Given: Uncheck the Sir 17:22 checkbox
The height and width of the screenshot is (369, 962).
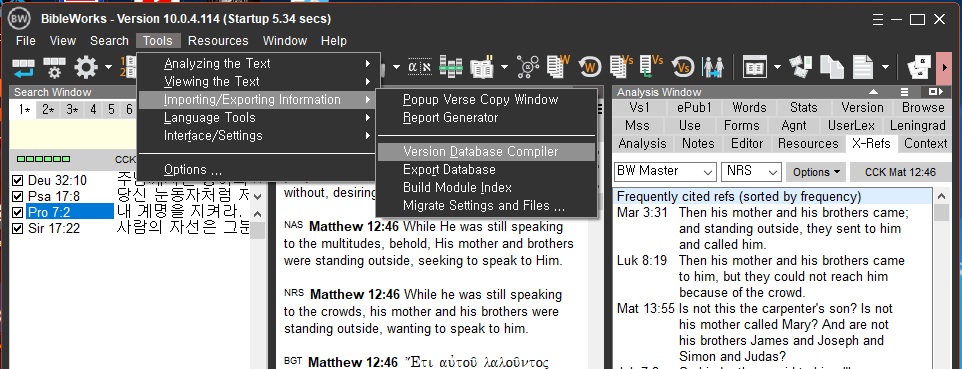Looking at the screenshot, I should coord(17,228).
